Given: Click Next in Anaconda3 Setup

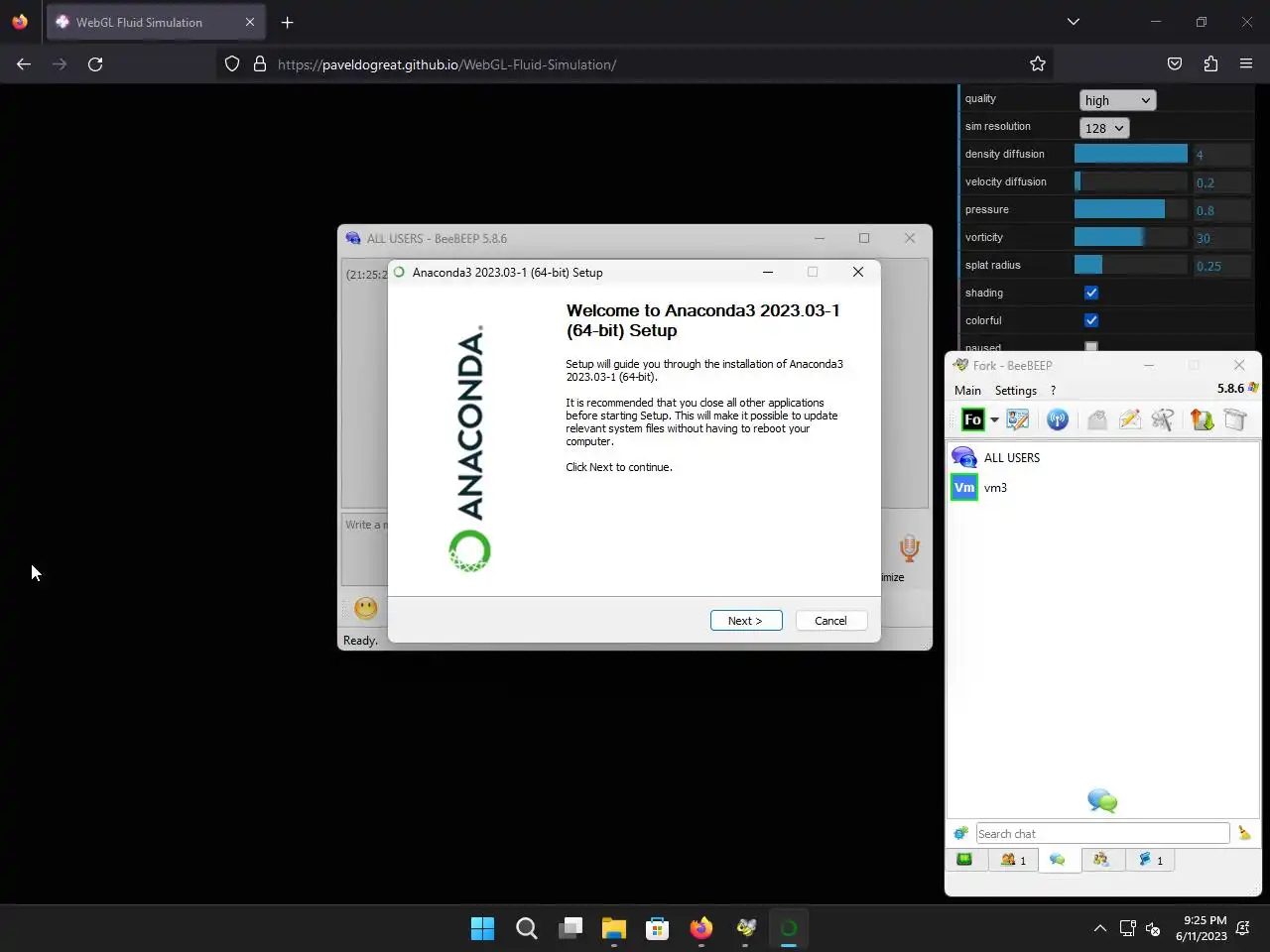Looking at the screenshot, I should click(x=746, y=621).
